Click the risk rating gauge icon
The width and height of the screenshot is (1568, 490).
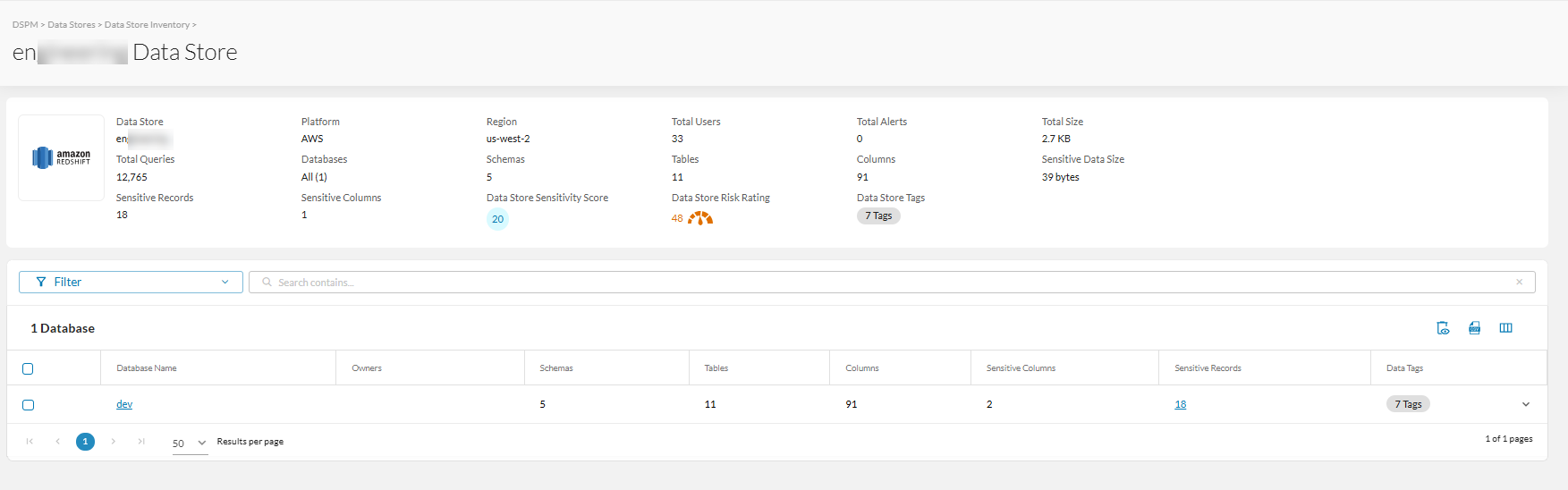700,218
